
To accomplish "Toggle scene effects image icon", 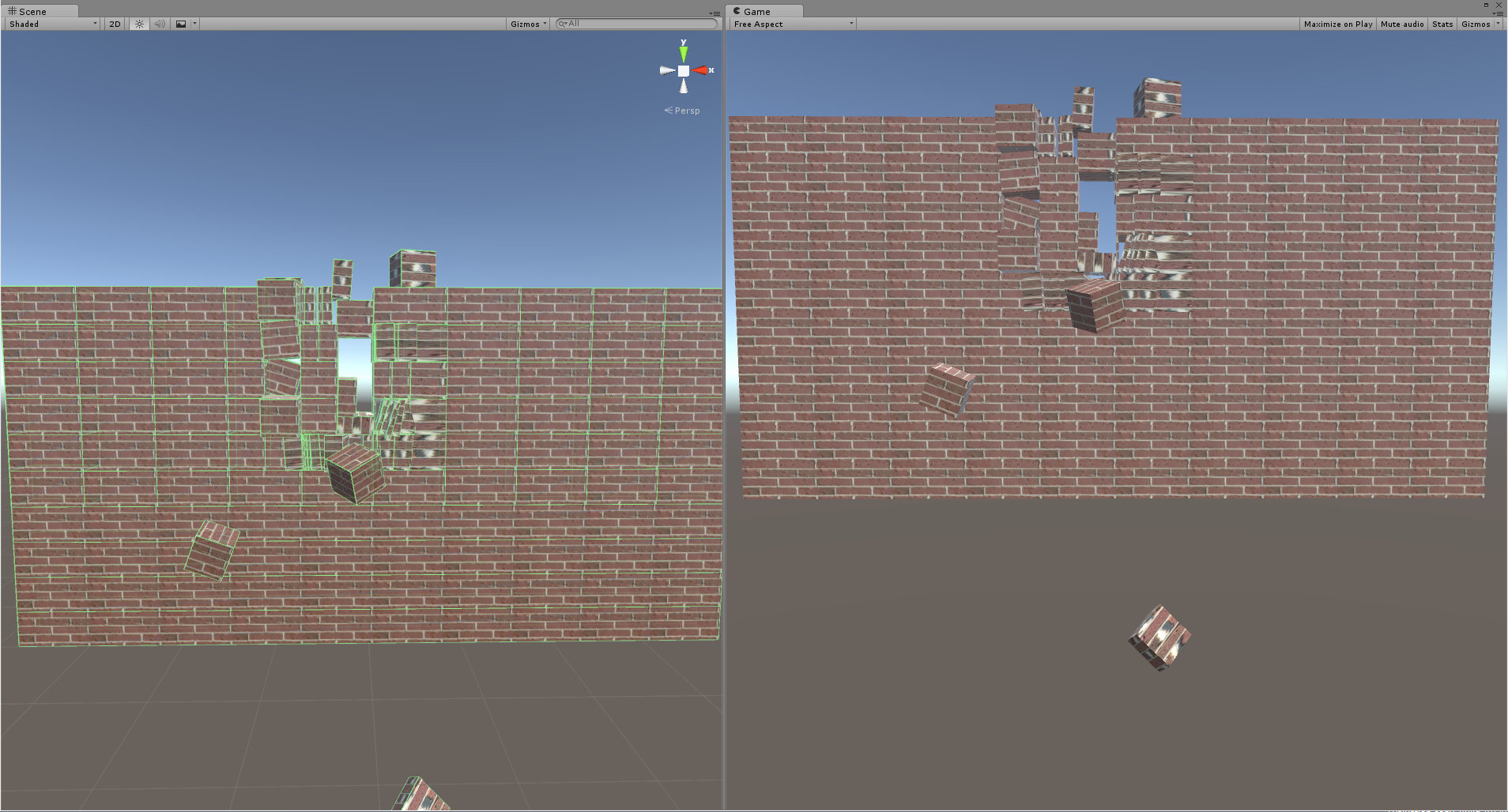I will (x=181, y=24).
